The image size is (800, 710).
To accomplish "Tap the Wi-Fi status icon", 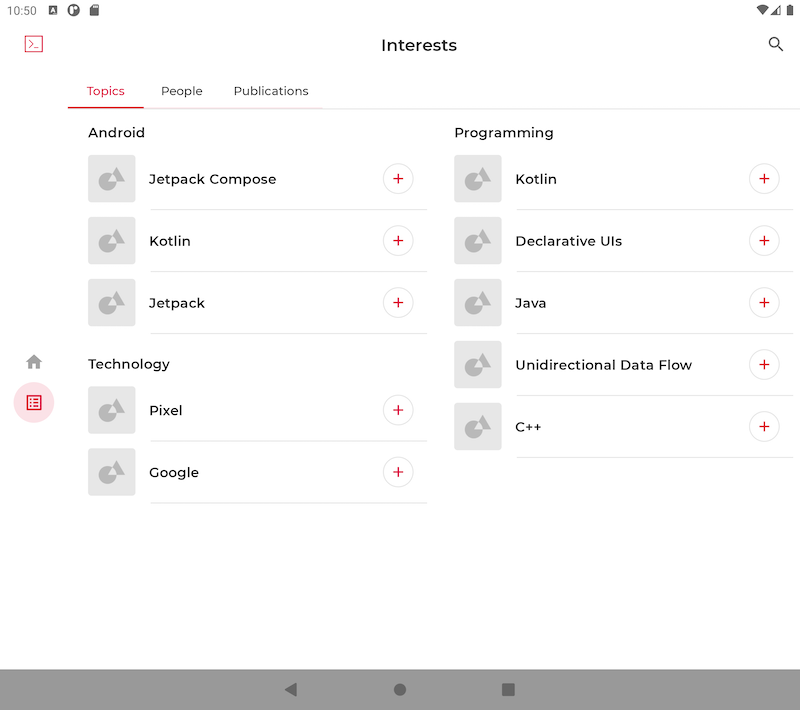I will coord(762,10).
